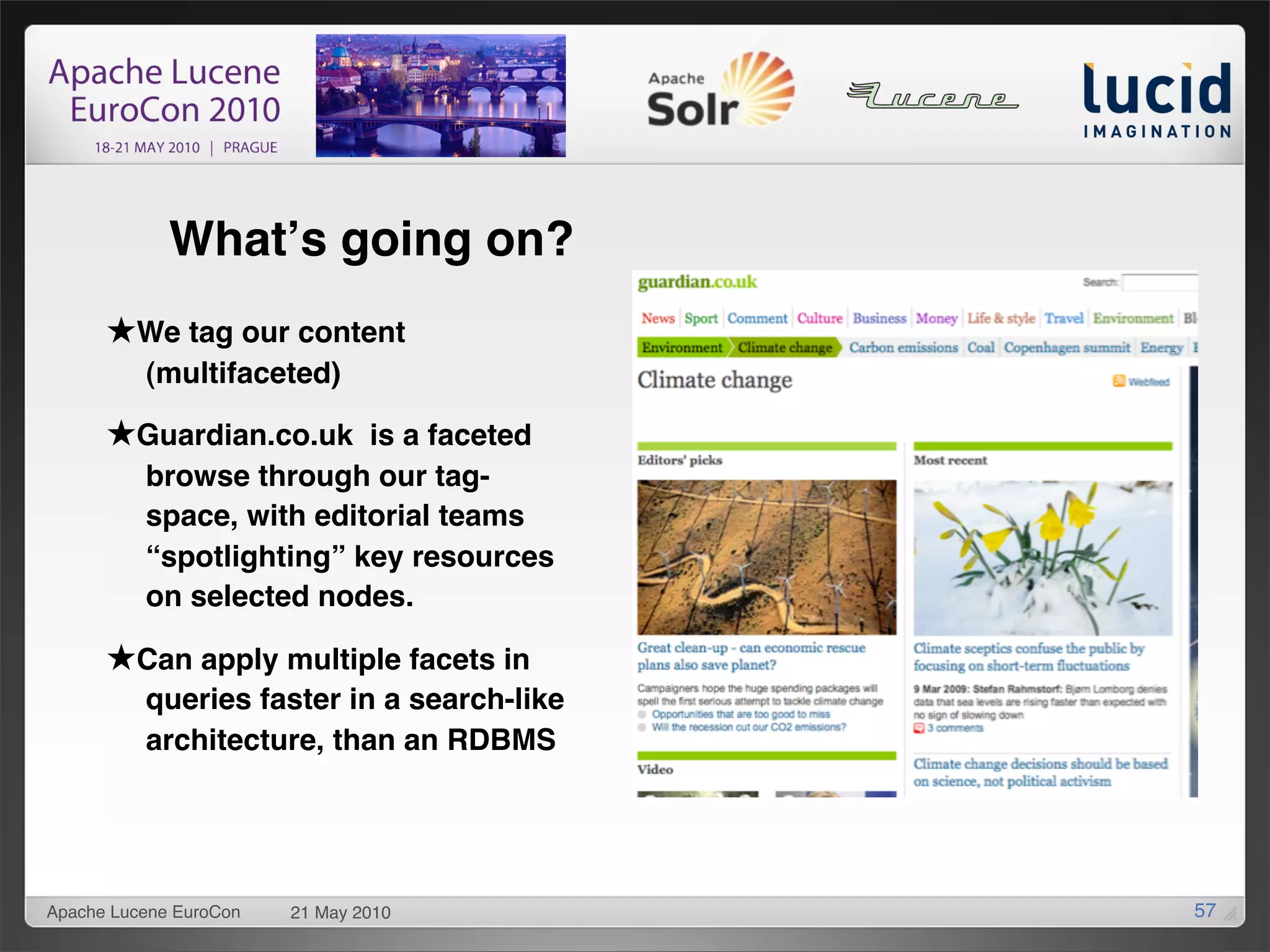Open the Coal subsection
This screenshot has height=952, width=1270.
click(x=981, y=347)
